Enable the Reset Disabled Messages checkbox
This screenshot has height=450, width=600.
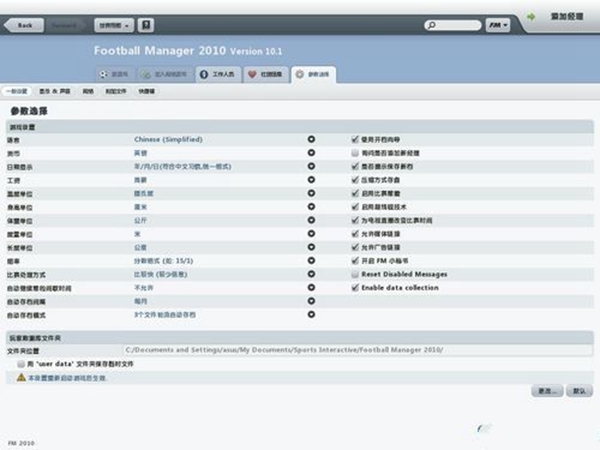(x=355, y=274)
